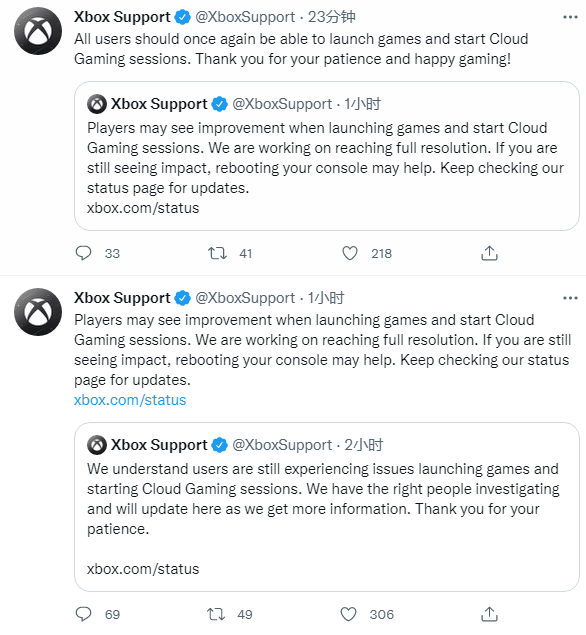Open the blue xbox.com/status link

(130, 400)
